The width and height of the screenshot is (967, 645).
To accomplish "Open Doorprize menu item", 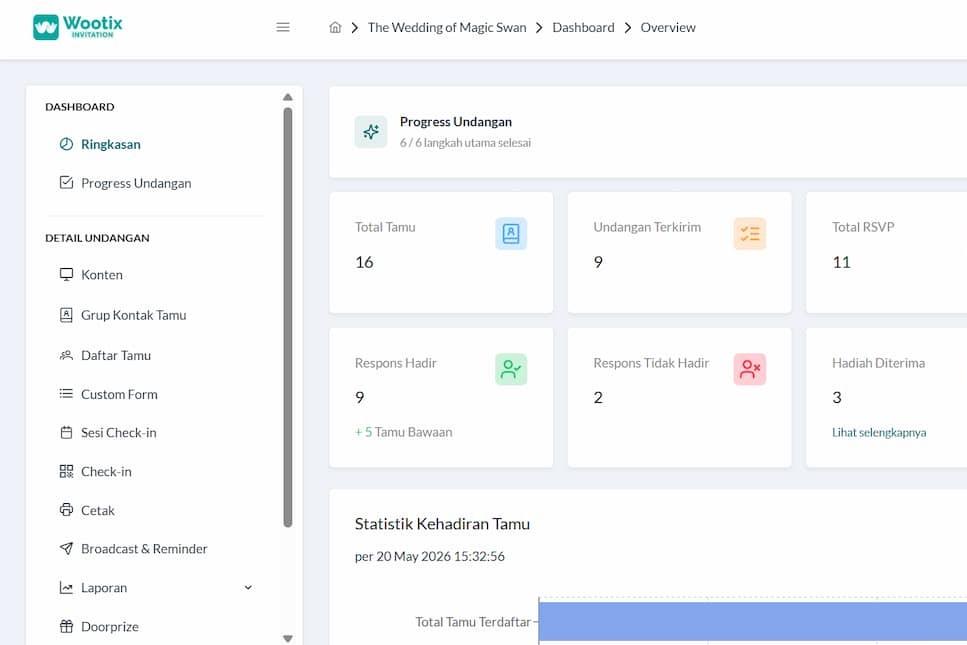I will [x=110, y=627].
